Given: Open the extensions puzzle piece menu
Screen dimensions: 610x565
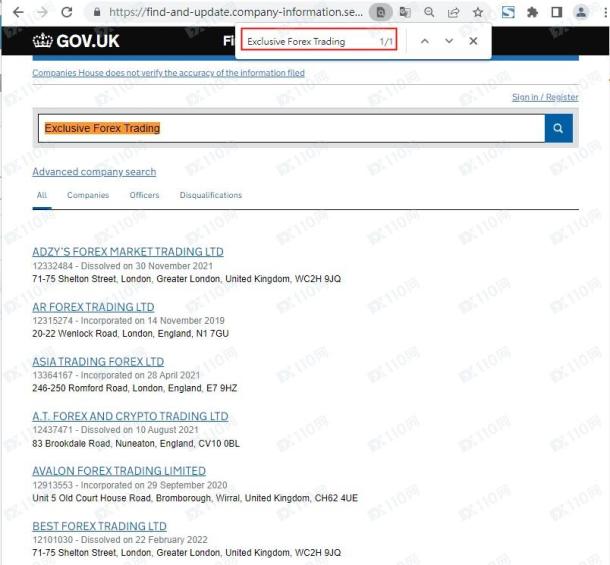Looking at the screenshot, I should [532, 12].
